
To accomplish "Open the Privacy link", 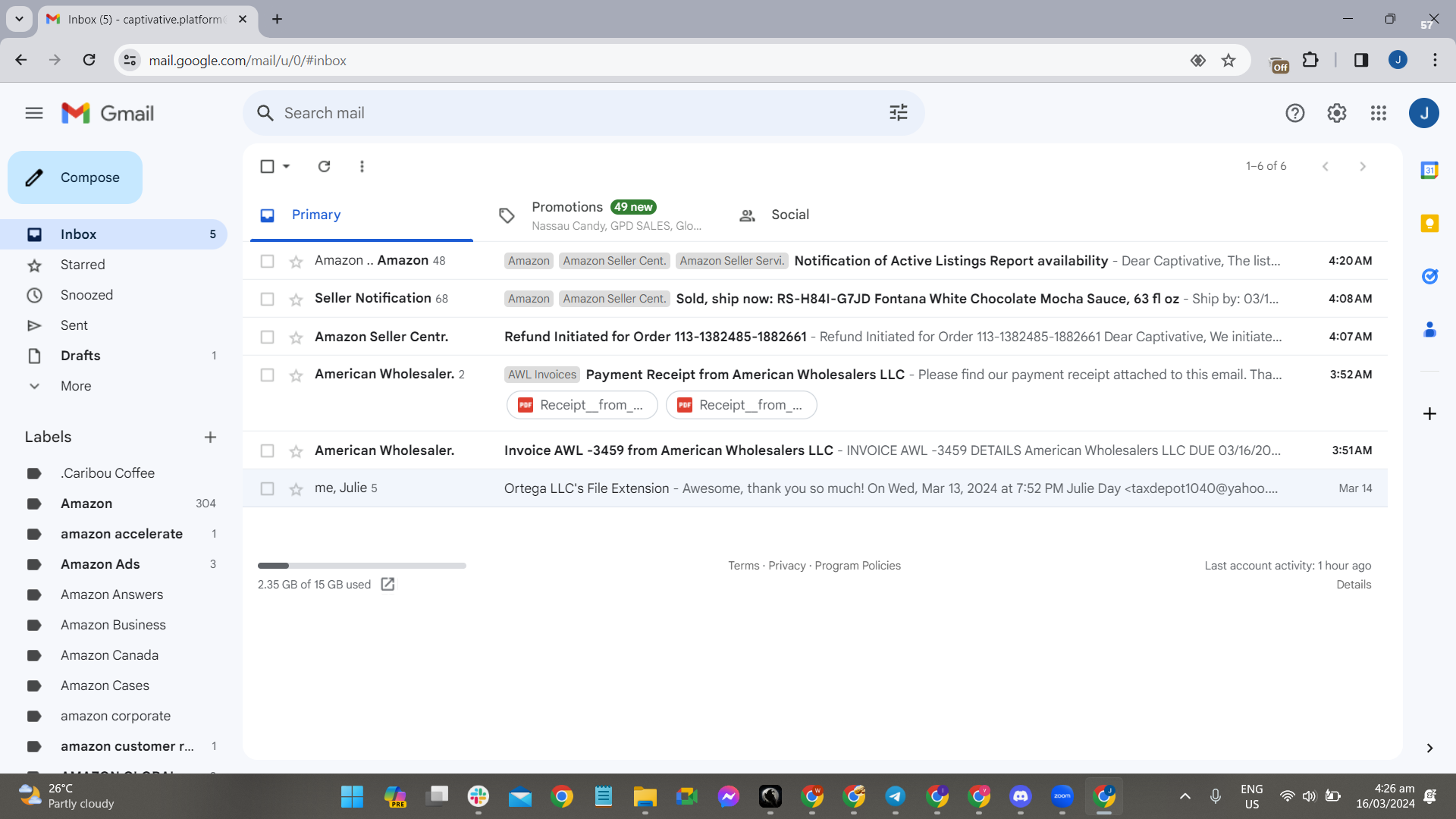I will click(787, 566).
